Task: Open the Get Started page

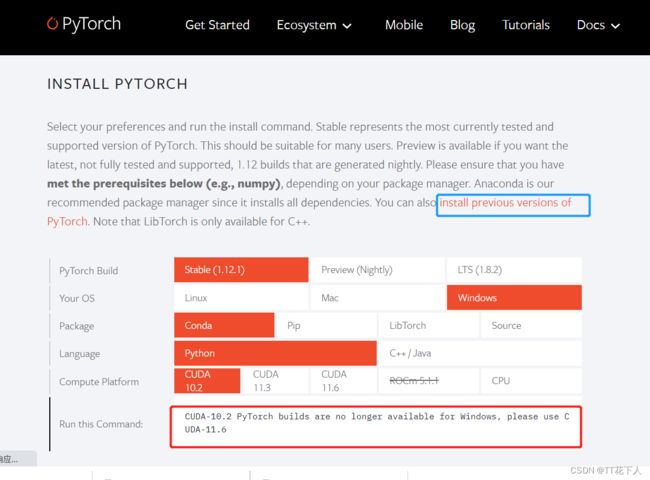Action: coord(217,25)
